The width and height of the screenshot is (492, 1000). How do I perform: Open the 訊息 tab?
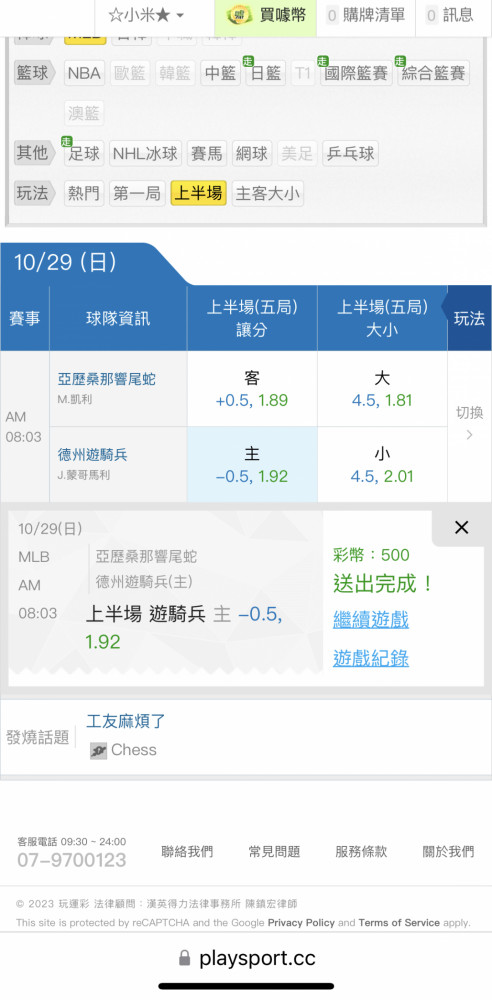450,15
